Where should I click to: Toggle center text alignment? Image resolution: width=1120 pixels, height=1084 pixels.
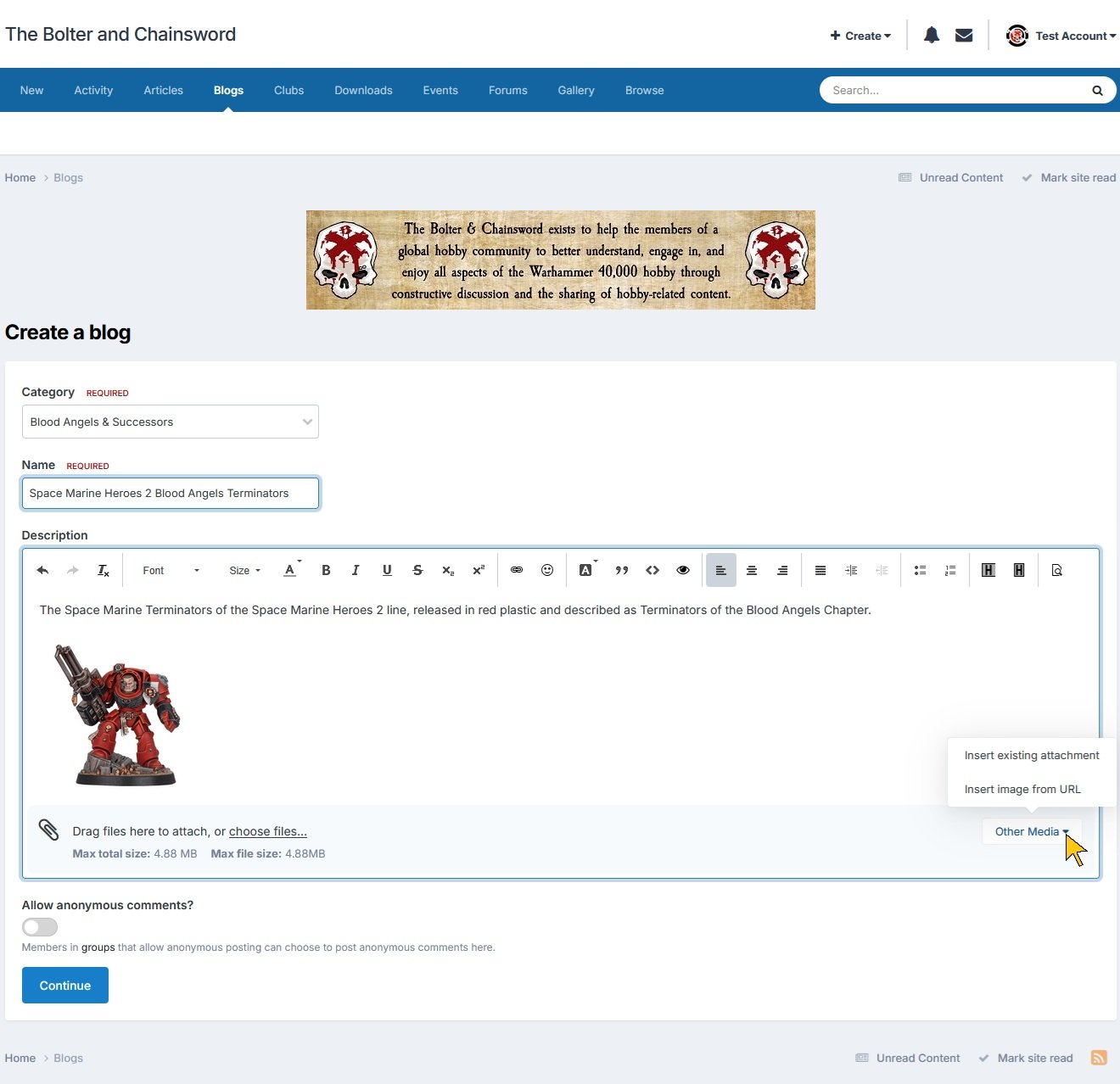[x=752, y=571]
